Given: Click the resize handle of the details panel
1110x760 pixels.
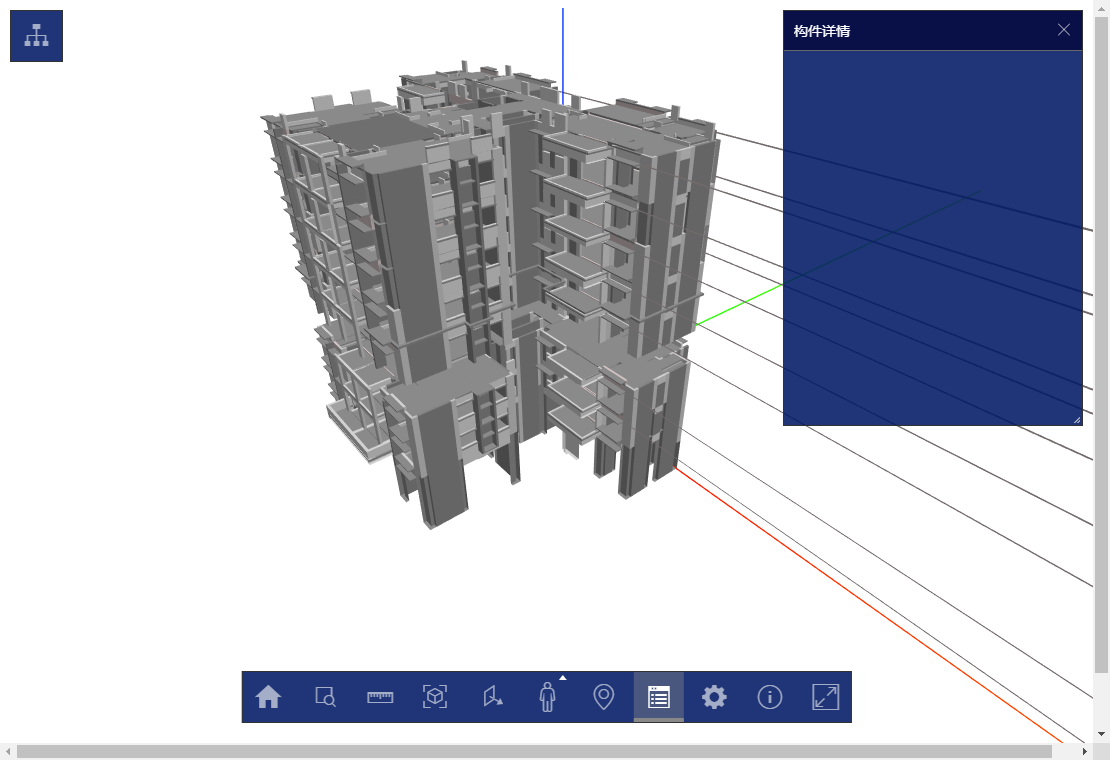Looking at the screenshot, I should pos(1077,420).
